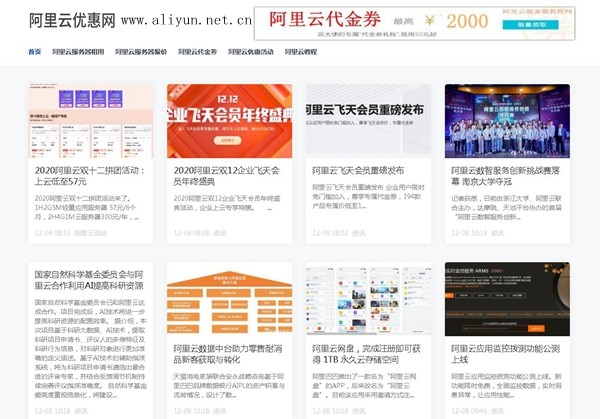
Task: Click the 阿里云优惠网 site logo
Action: (72, 20)
